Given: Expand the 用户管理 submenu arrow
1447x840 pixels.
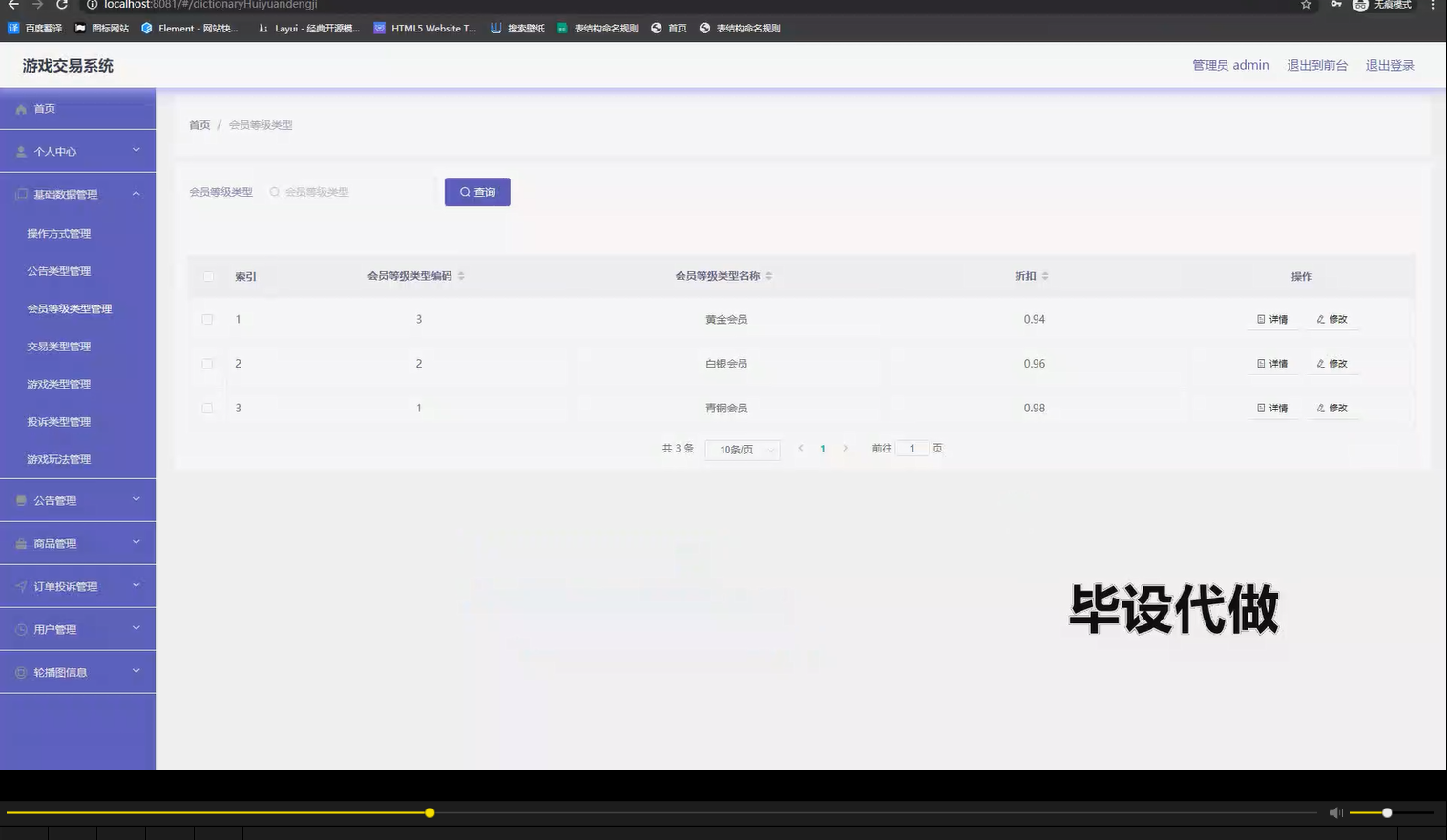Looking at the screenshot, I should pyautogui.click(x=136, y=628).
